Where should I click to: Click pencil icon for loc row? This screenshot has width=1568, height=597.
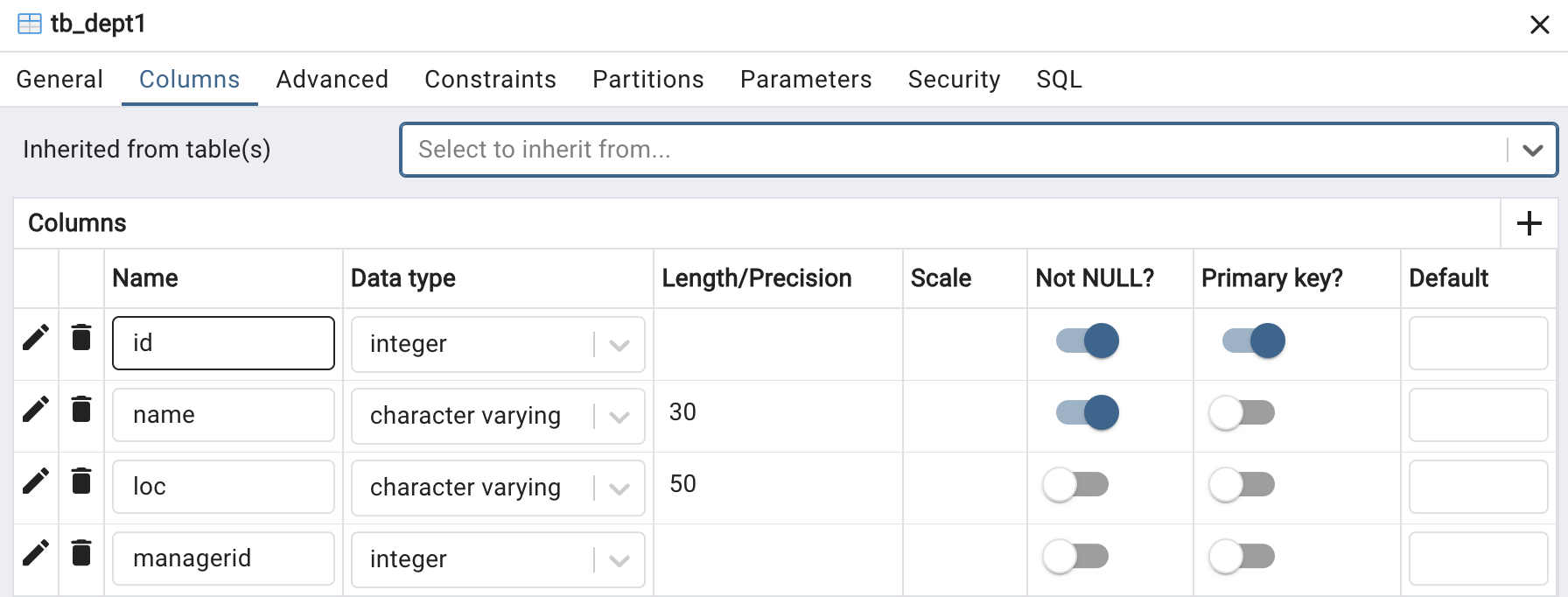36,481
